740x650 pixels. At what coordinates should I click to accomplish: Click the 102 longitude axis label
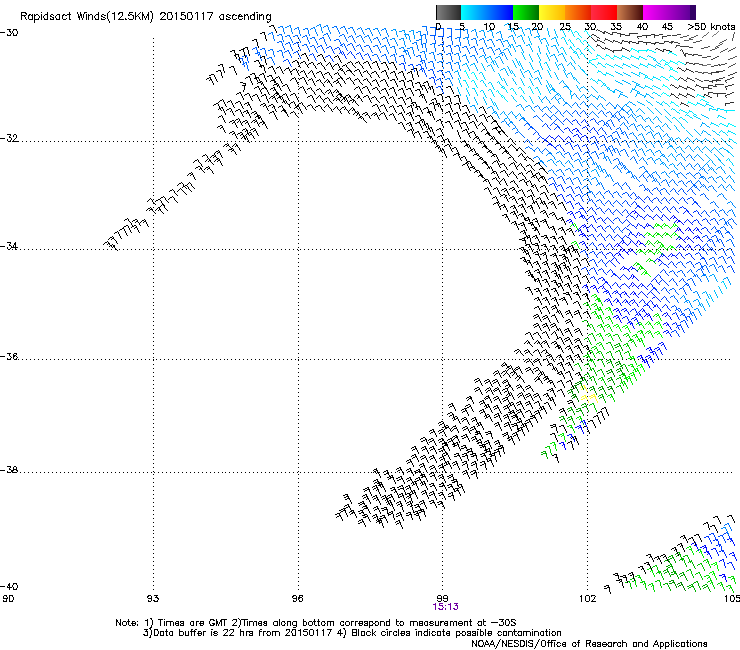coord(588,599)
